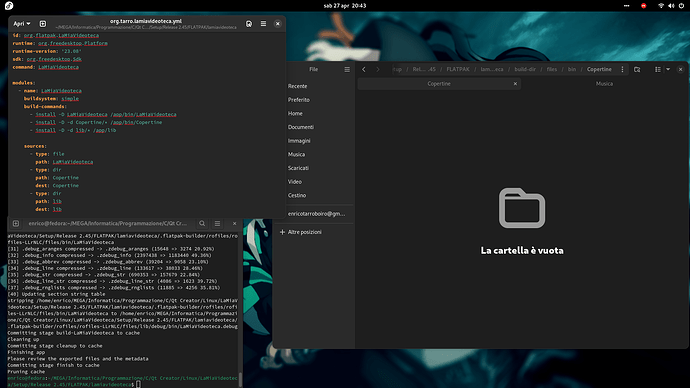
Task: Open the volume icon in top bar
Action: tap(671, 6)
